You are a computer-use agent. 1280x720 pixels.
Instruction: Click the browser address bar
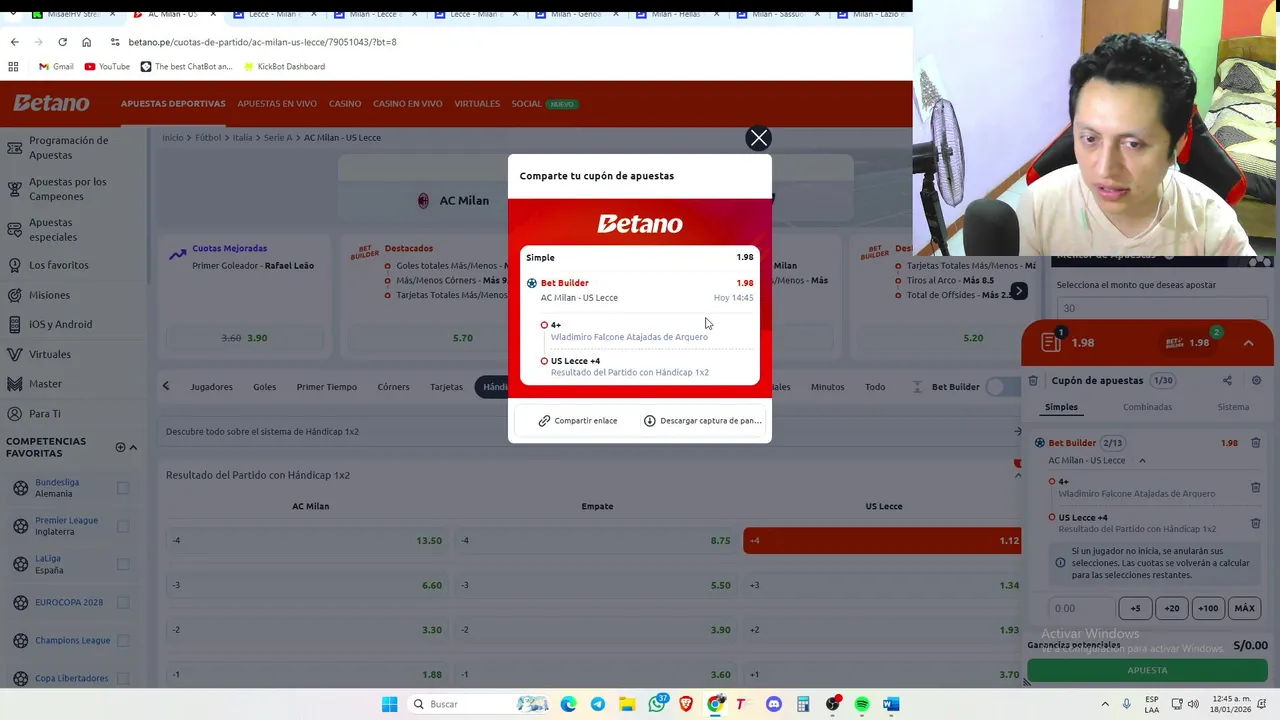click(500, 42)
